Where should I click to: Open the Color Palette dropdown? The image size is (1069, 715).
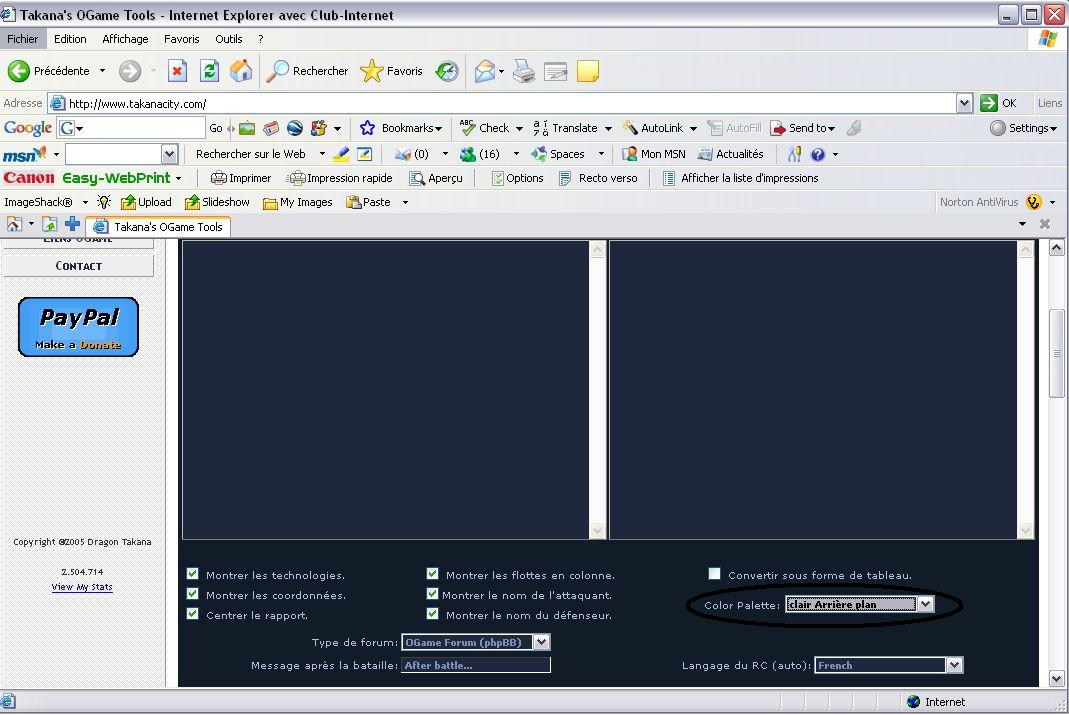coord(925,604)
